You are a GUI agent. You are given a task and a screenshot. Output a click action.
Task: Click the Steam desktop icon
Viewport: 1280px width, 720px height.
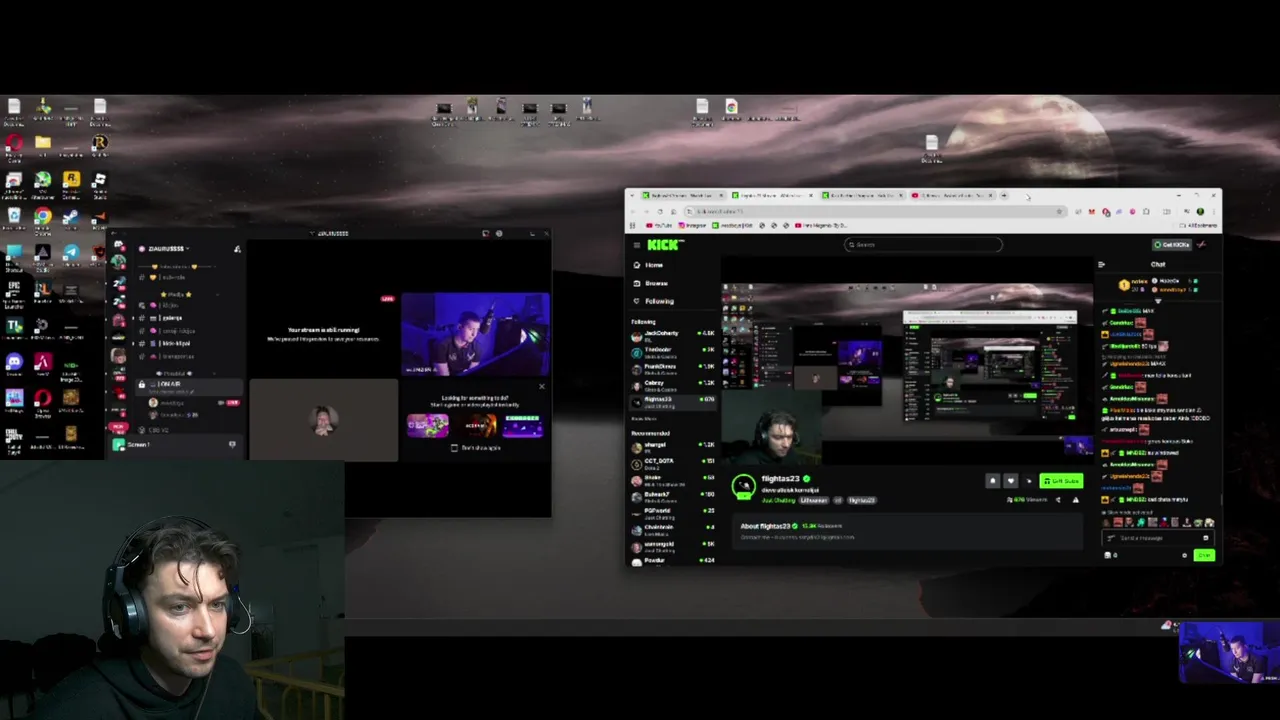(71, 216)
